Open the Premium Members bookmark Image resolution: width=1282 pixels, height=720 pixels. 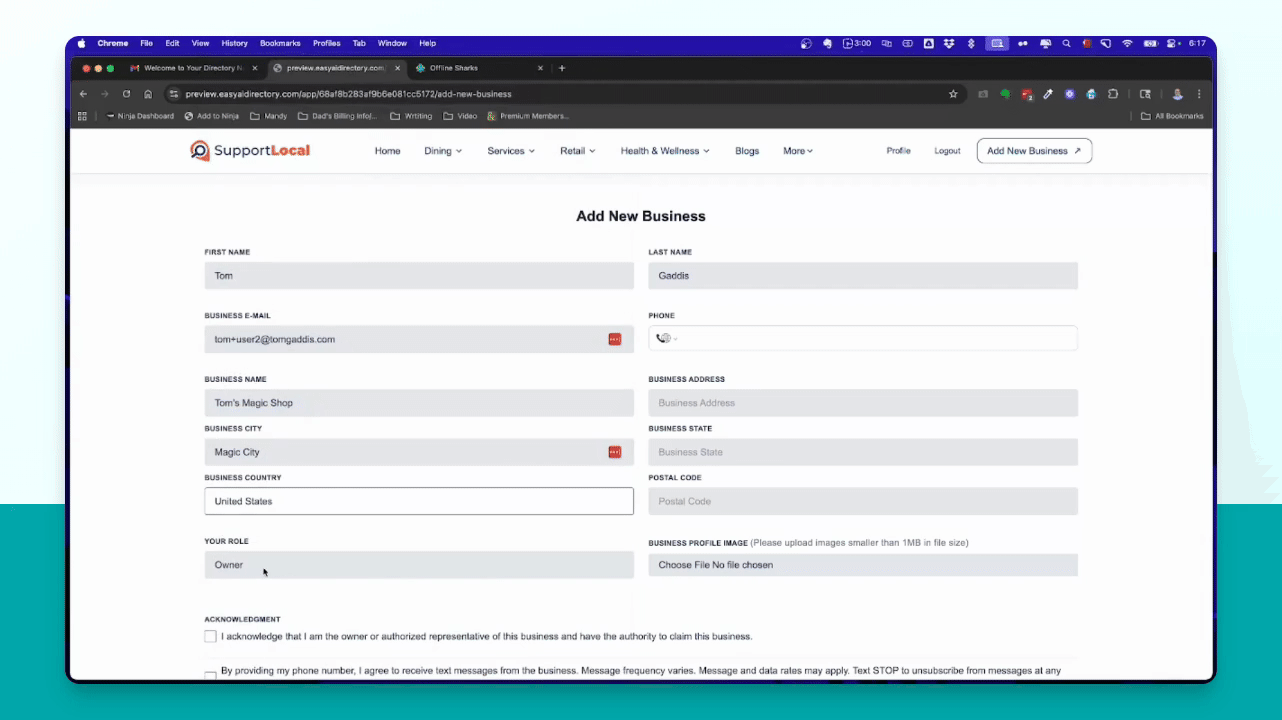pyautogui.click(x=528, y=116)
